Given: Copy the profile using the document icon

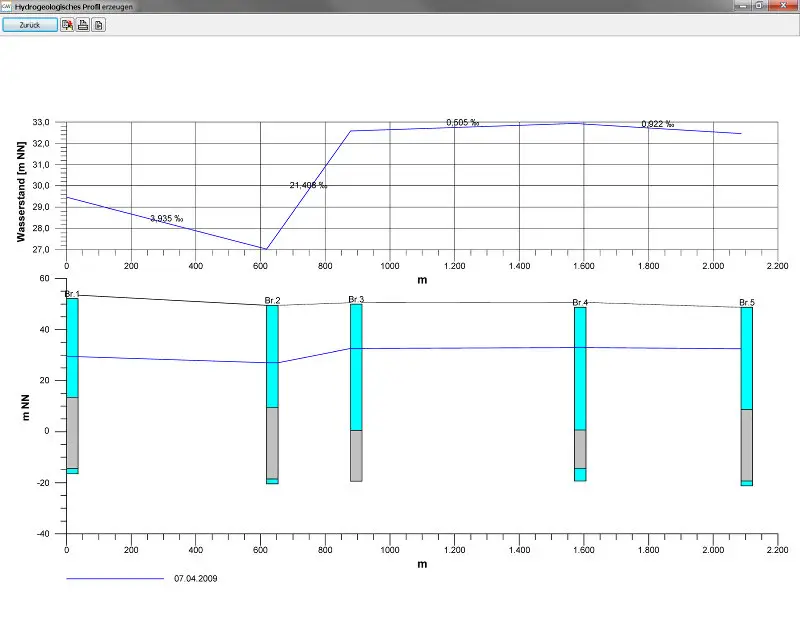Looking at the screenshot, I should coord(99,25).
